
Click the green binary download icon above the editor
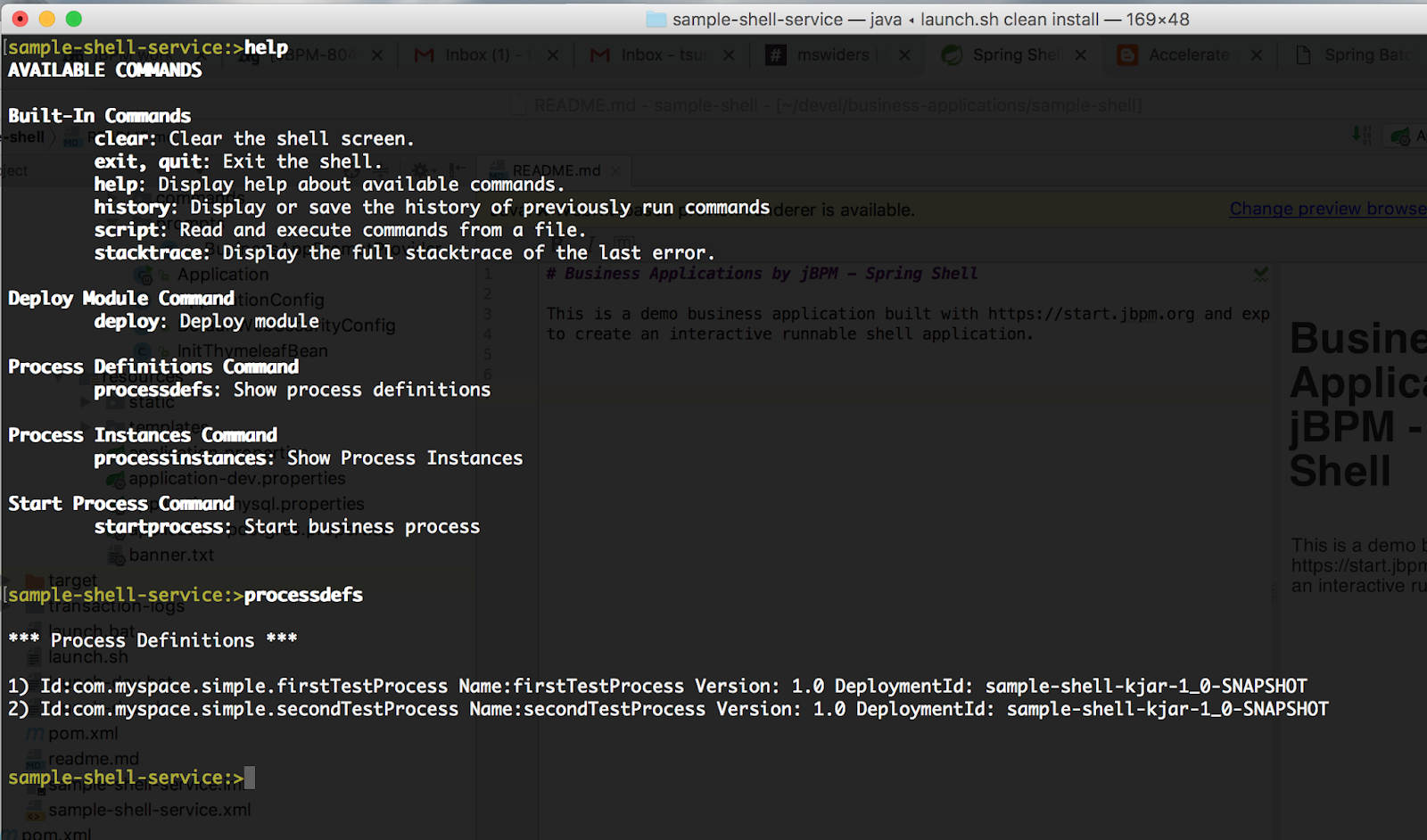point(1361,135)
